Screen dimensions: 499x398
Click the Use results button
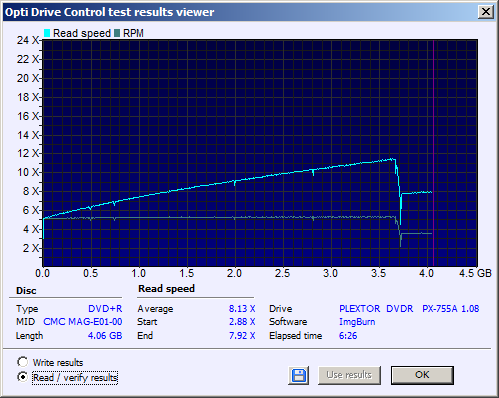(x=349, y=375)
